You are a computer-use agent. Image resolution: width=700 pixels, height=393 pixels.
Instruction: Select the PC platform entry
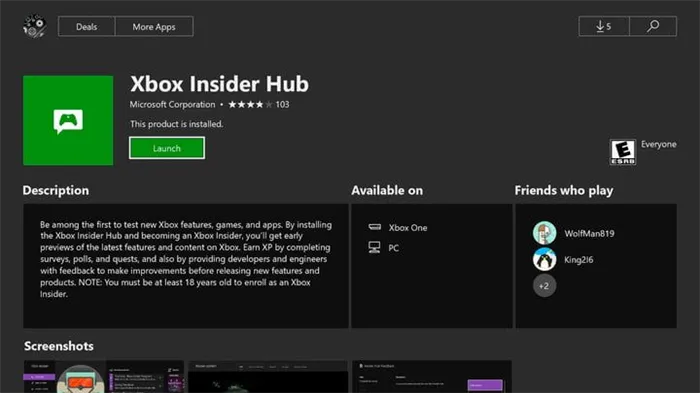[x=383, y=247]
